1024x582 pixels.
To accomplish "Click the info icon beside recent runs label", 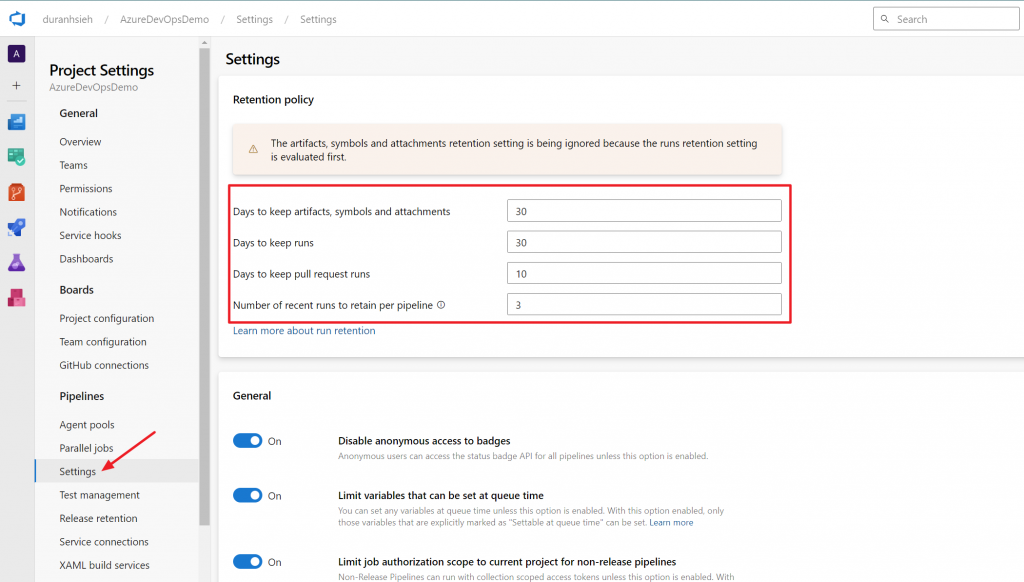I will click(x=441, y=305).
